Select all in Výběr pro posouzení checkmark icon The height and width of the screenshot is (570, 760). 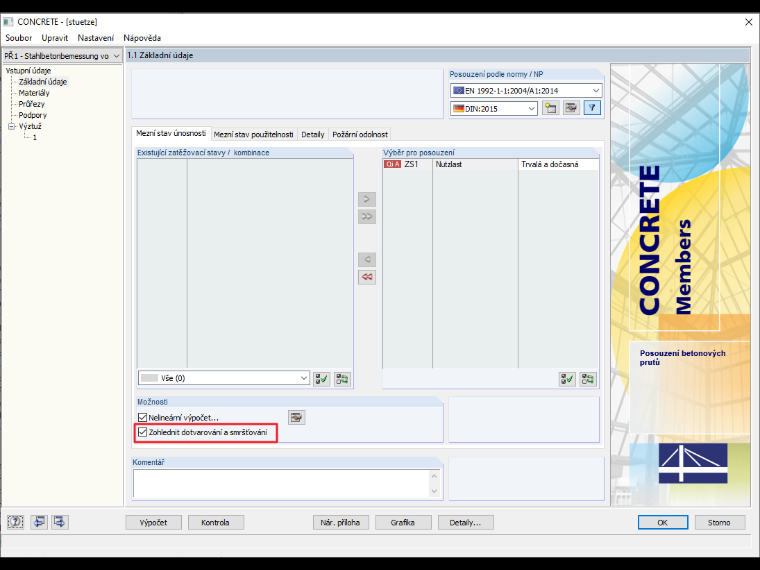coord(567,379)
